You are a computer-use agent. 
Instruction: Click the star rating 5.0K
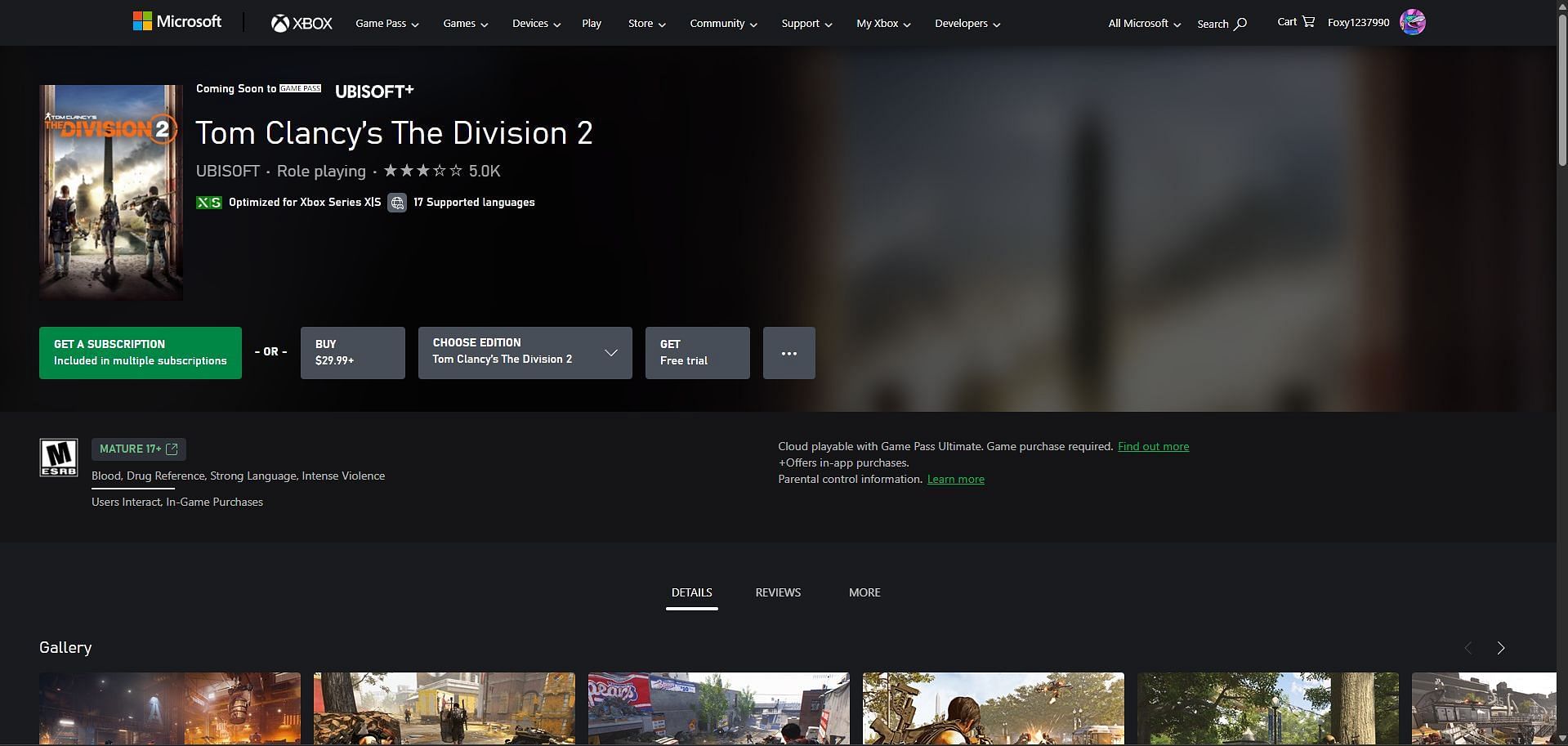pyautogui.click(x=441, y=171)
